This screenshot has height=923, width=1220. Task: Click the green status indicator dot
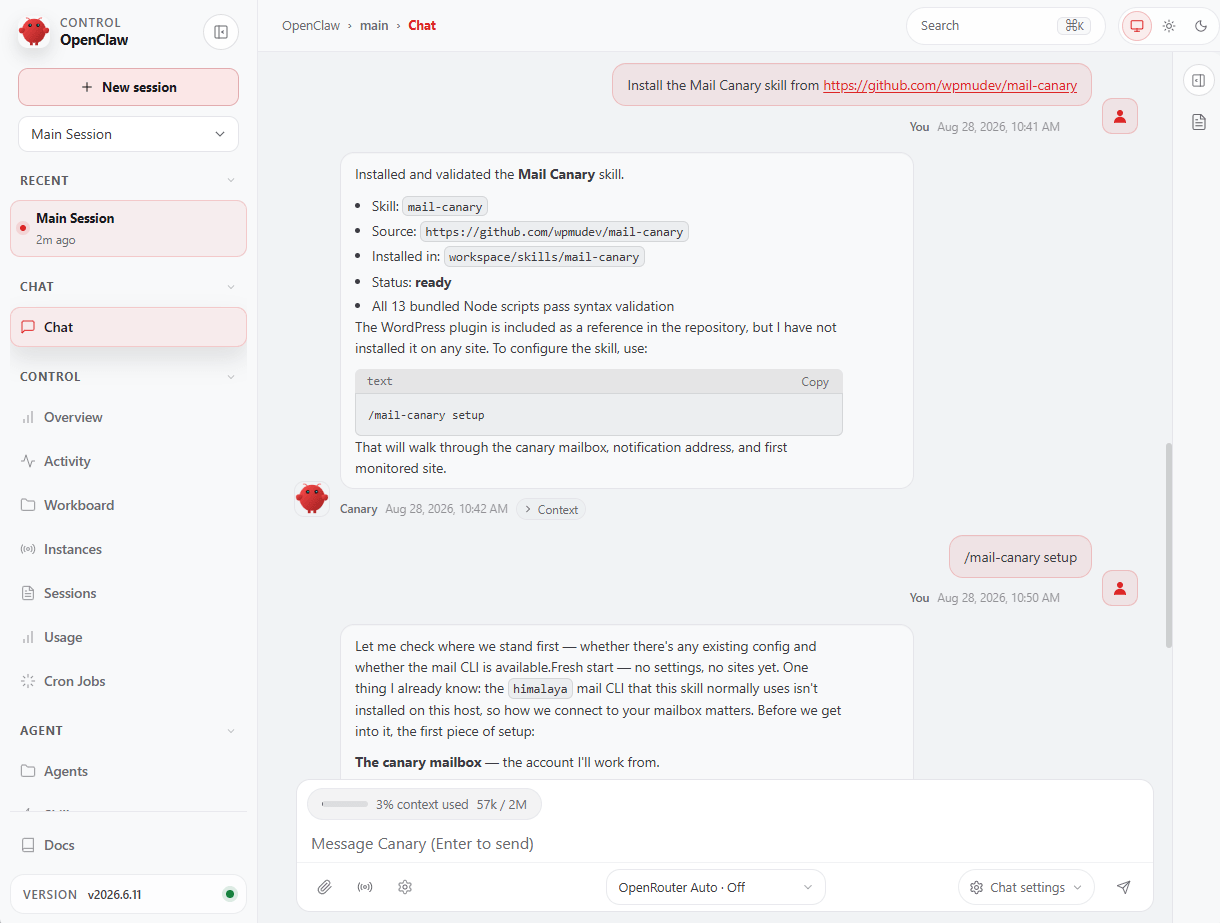tap(230, 894)
